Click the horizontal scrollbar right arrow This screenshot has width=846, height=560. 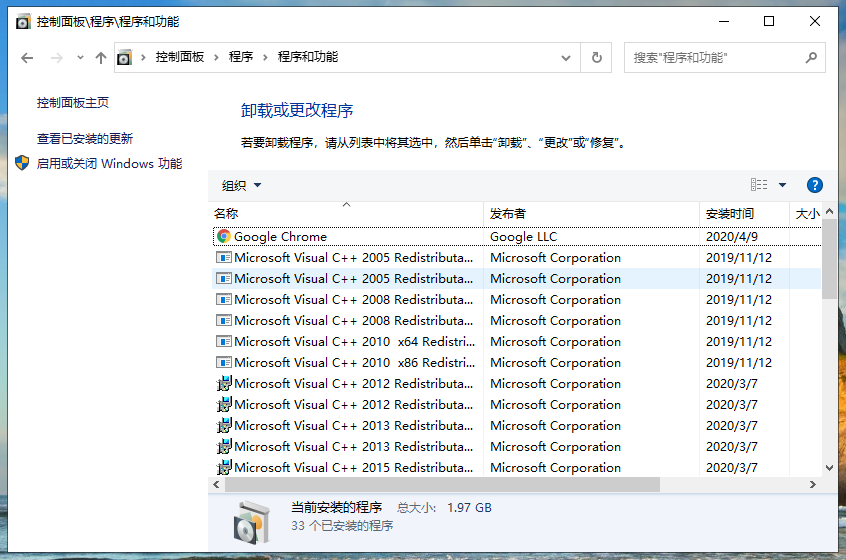(812, 485)
